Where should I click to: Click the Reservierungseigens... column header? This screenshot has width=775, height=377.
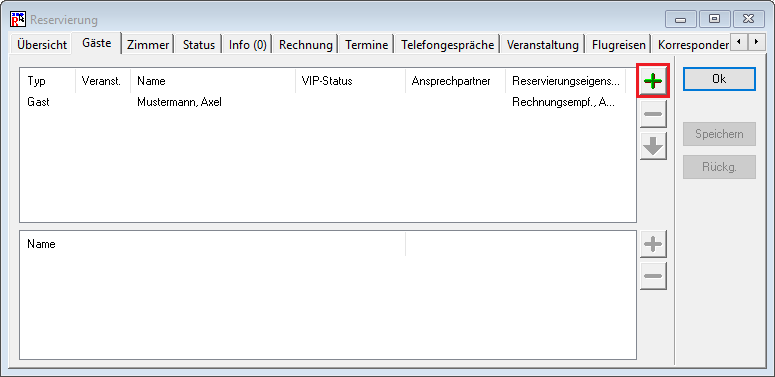(565, 81)
